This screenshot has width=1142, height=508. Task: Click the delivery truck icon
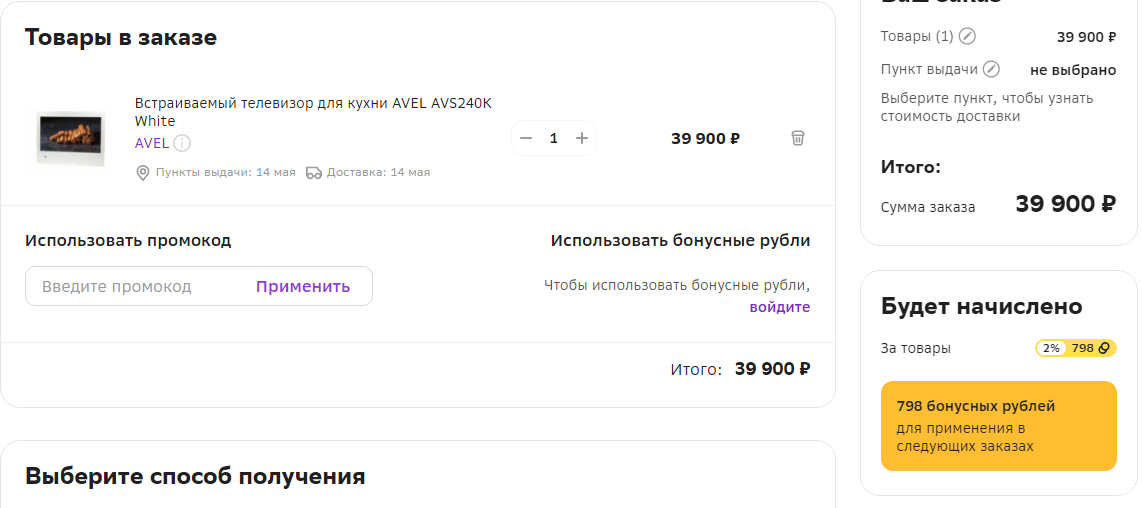(x=314, y=172)
